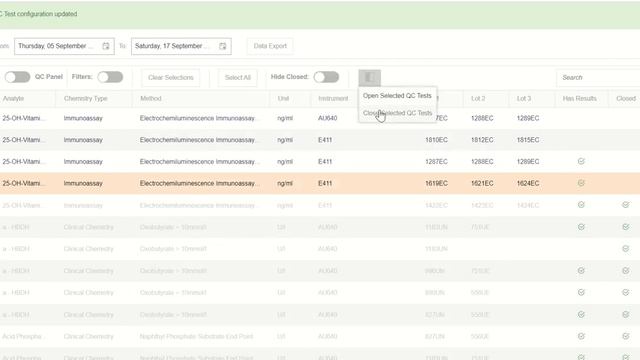The height and width of the screenshot is (360, 640).
Task: Select lot cell 1815EC
Action: (x=528, y=140)
